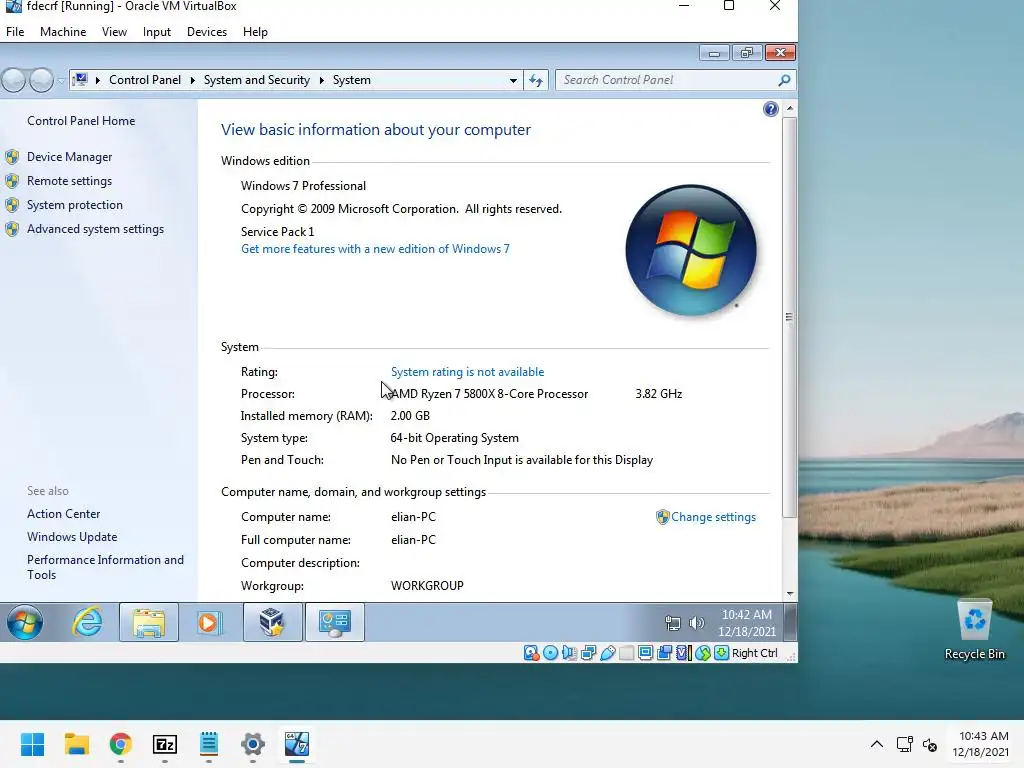Image resolution: width=1024 pixels, height=768 pixels.
Task: Go to Control Panel Home
Action: tap(81, 121)
